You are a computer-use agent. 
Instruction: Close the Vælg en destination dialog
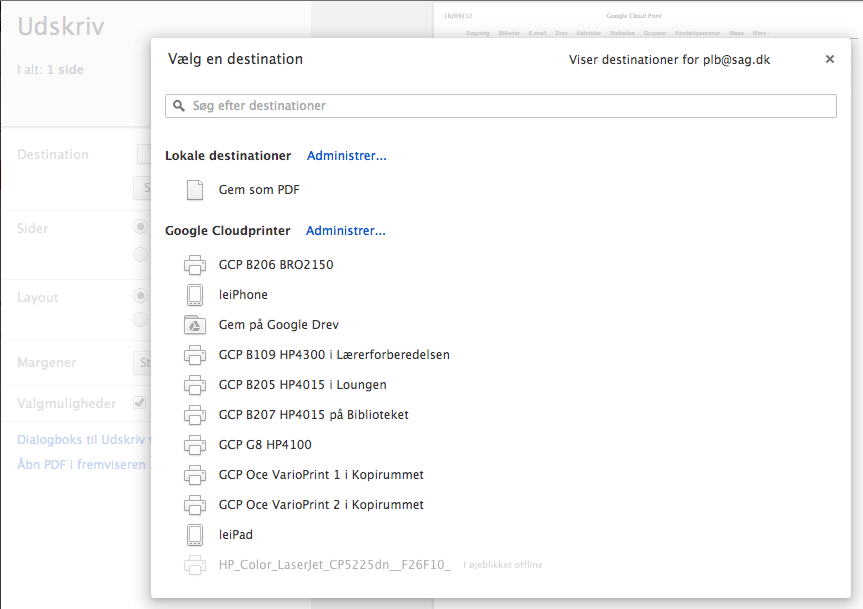pos(829,60)
